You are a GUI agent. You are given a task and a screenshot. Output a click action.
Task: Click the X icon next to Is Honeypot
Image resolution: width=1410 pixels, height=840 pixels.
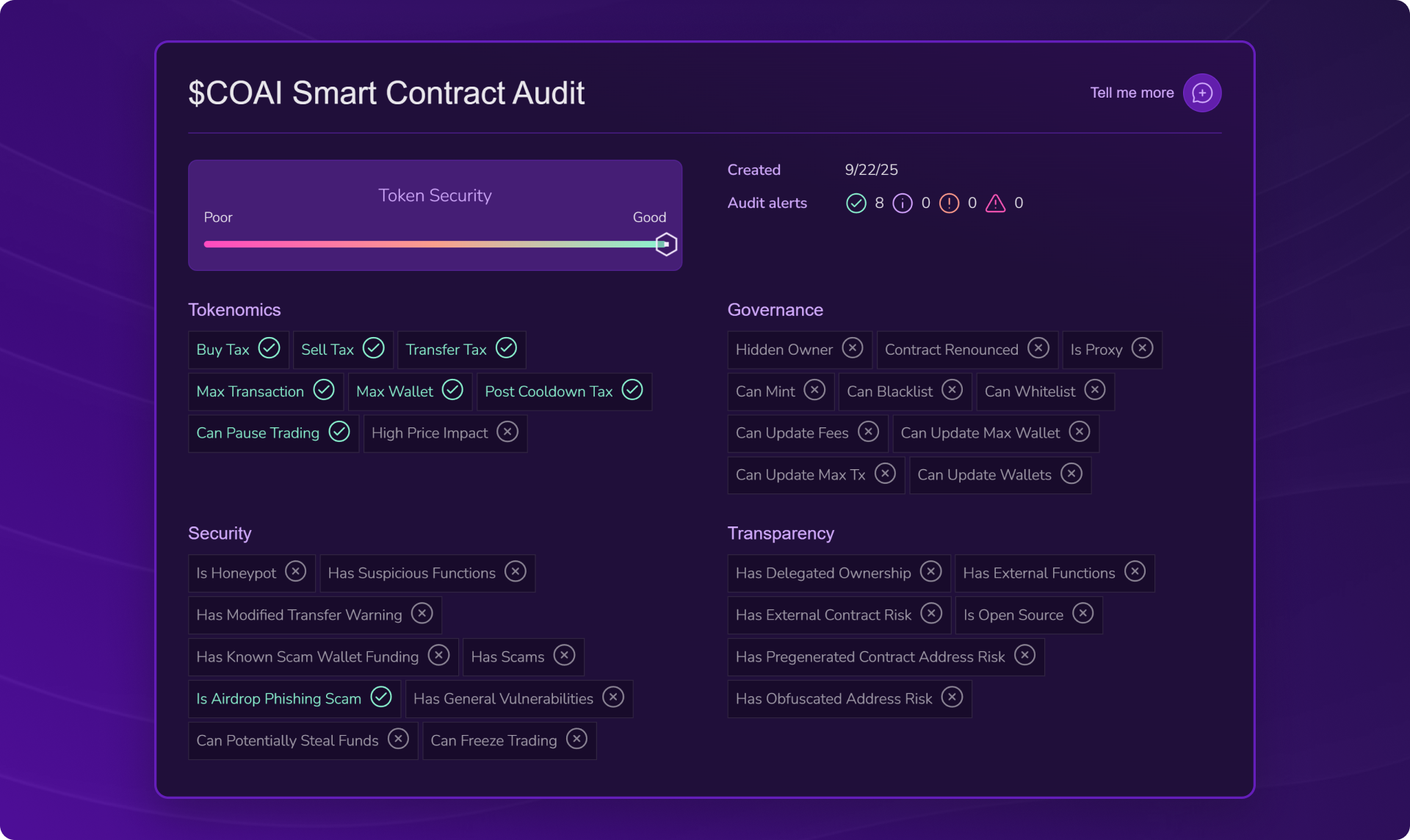(x=295, y=572)
